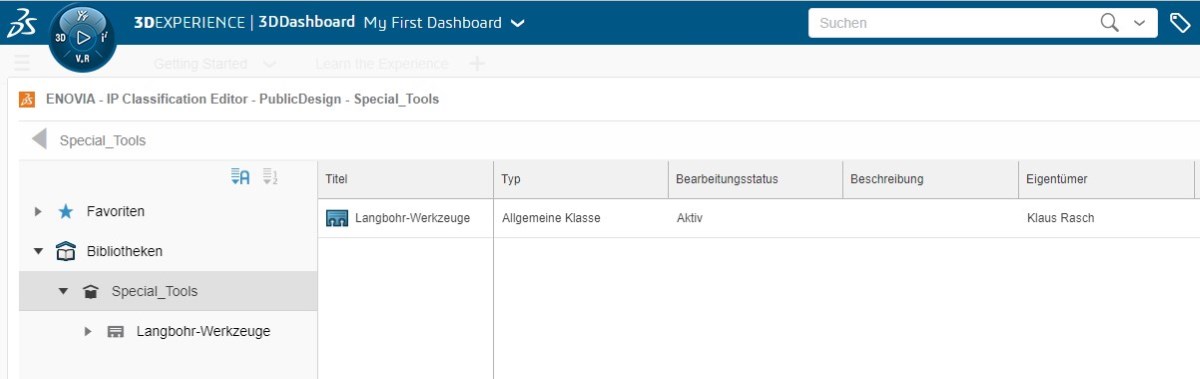Open the 3D compass app launcher
The height and width of the screenshot is (379, 1200).
[x=83, y=37]
